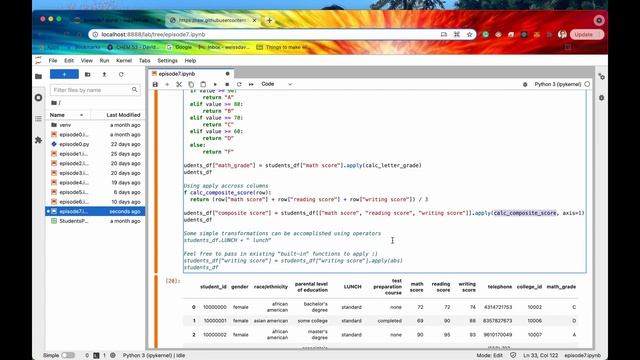Screen dimensions: 640x360
Task: Click the status bar terminals count icon
Action: click(96, 356)
